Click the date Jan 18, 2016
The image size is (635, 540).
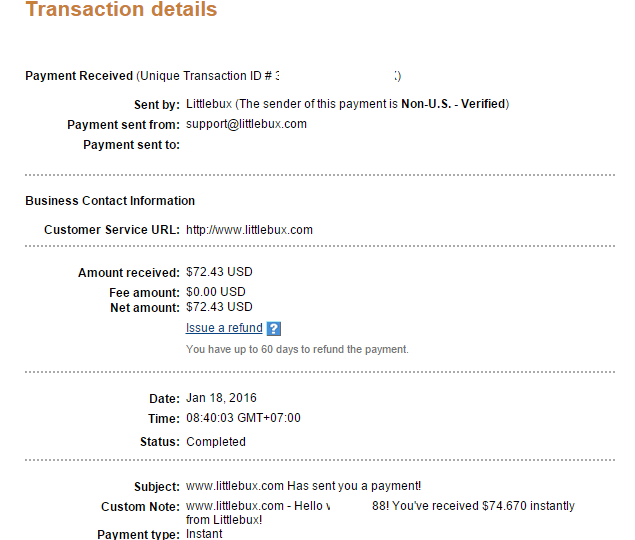[221, 398]
